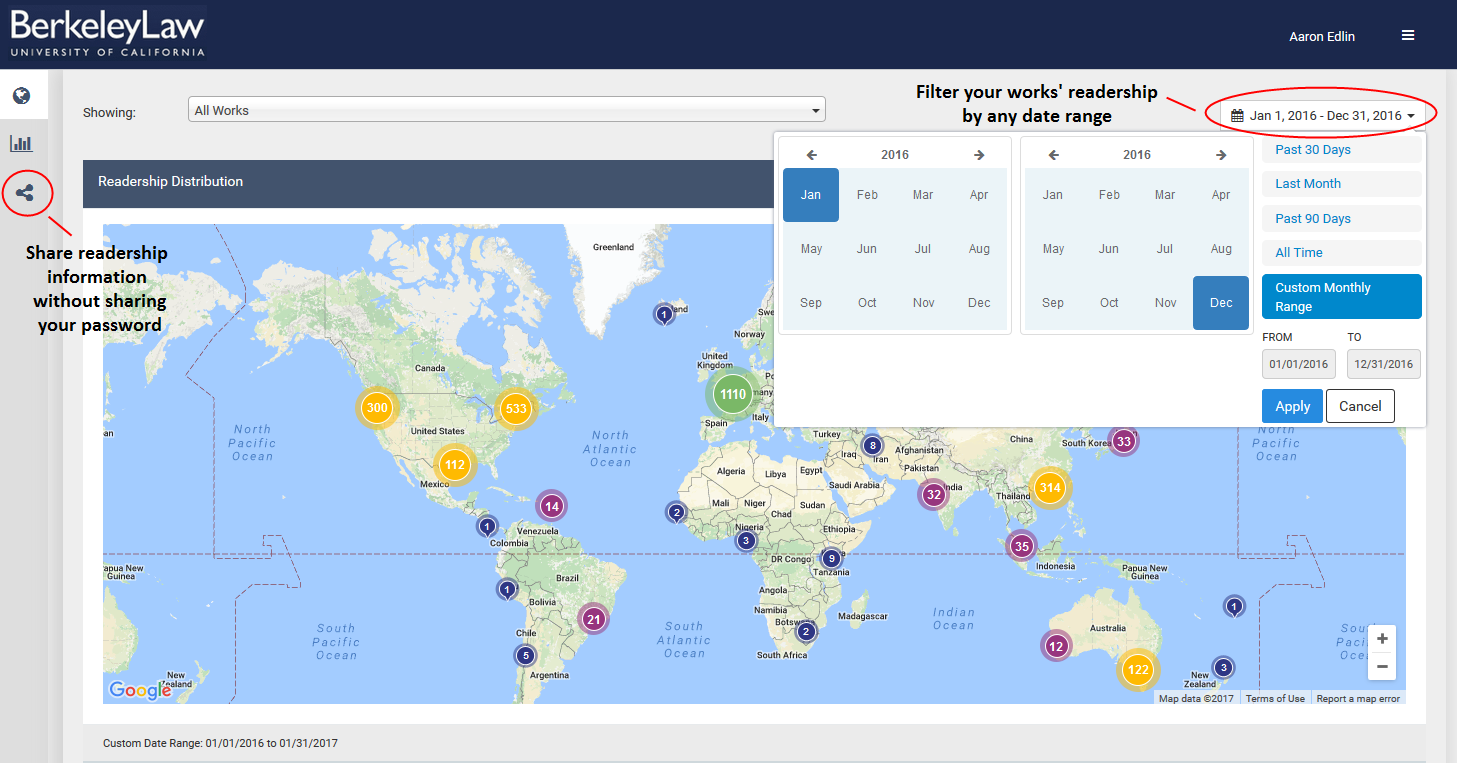Click the 300 cluster on the US west coast

377,407
